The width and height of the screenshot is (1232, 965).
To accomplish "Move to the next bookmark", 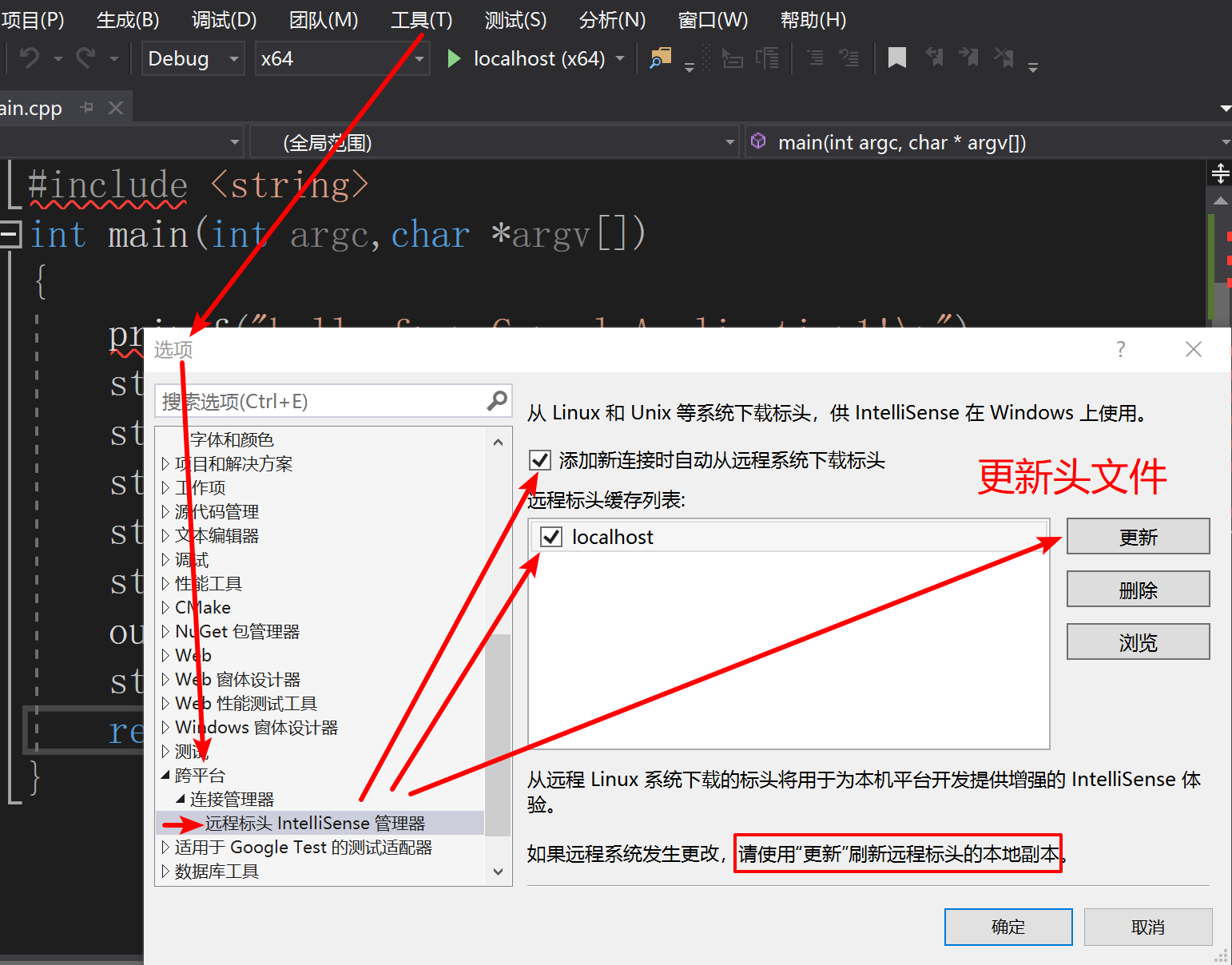I will tap(969, 58).
